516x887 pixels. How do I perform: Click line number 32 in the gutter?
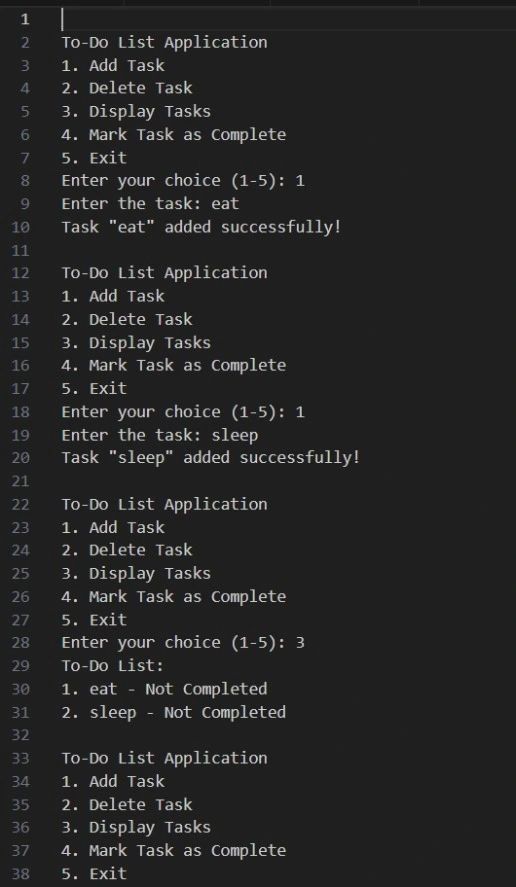[x=20, y=735]
